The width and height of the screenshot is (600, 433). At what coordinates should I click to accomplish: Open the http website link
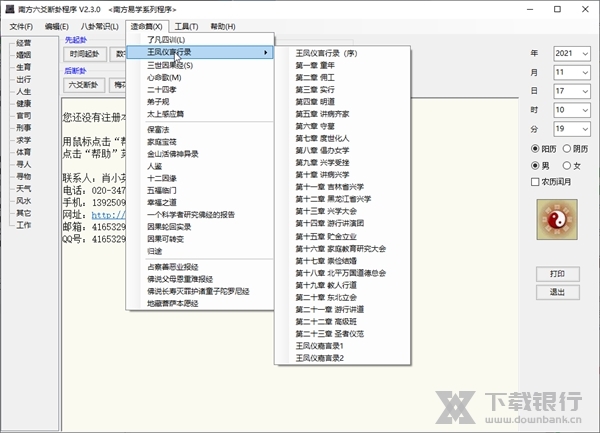pos(108,215)
